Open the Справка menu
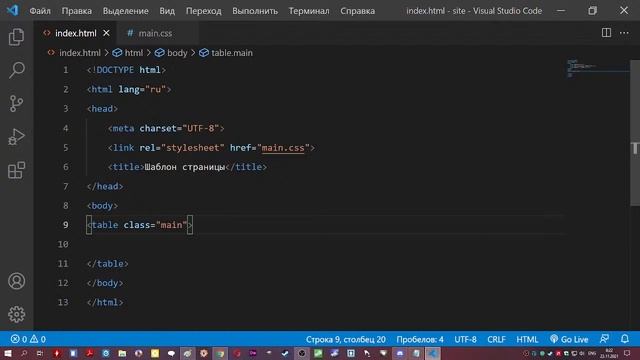640x360 pixels. coord(358,11)
